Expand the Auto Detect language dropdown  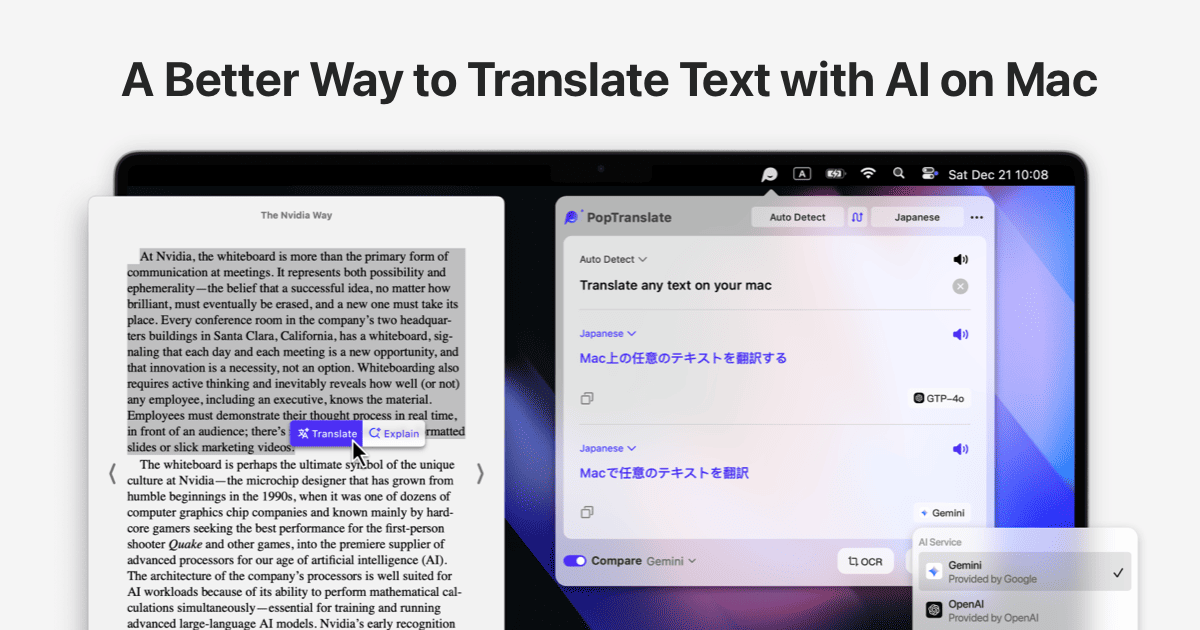coord(611,258)
